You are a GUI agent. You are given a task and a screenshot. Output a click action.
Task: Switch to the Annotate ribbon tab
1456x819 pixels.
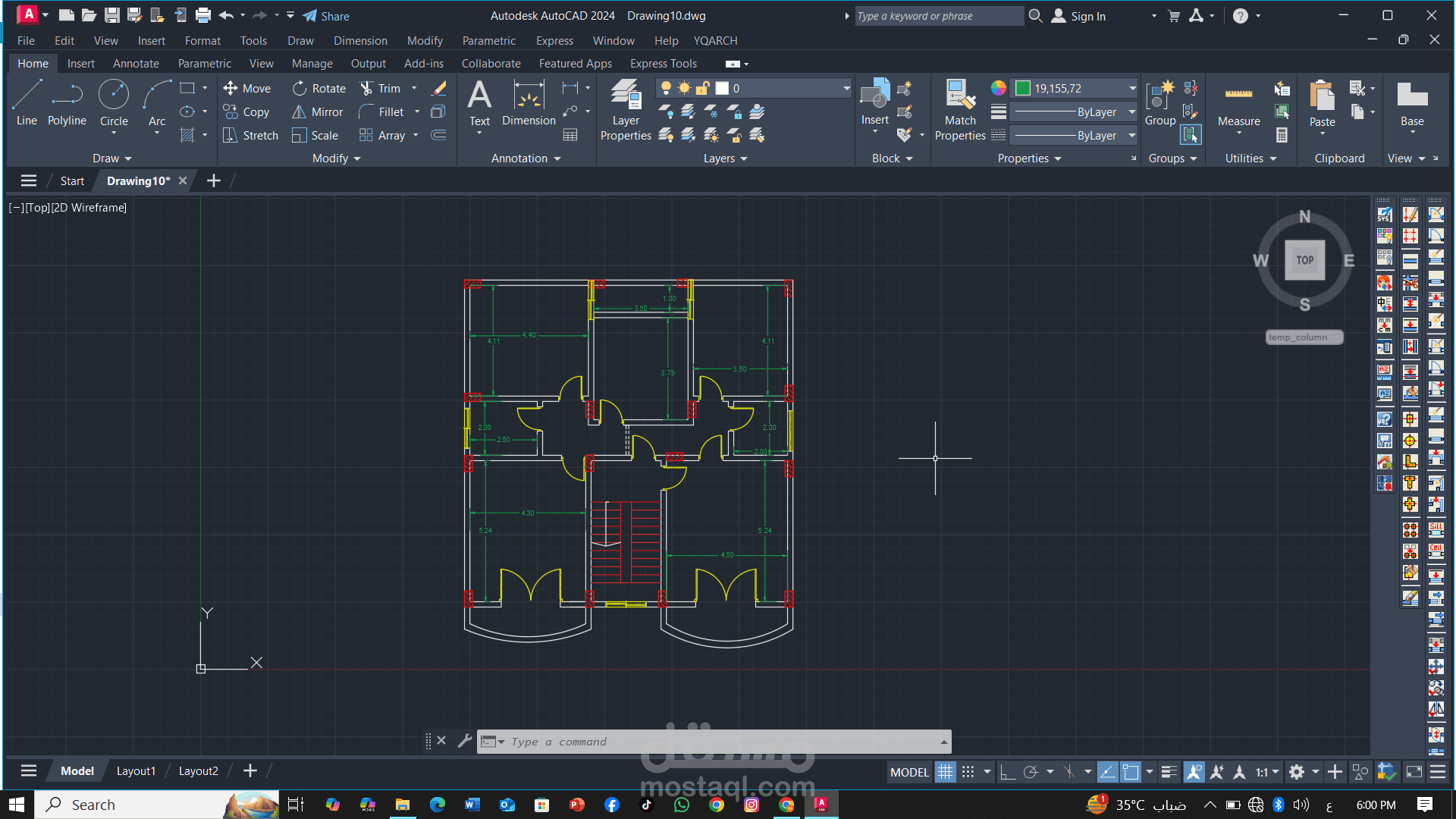click(136, 64)
